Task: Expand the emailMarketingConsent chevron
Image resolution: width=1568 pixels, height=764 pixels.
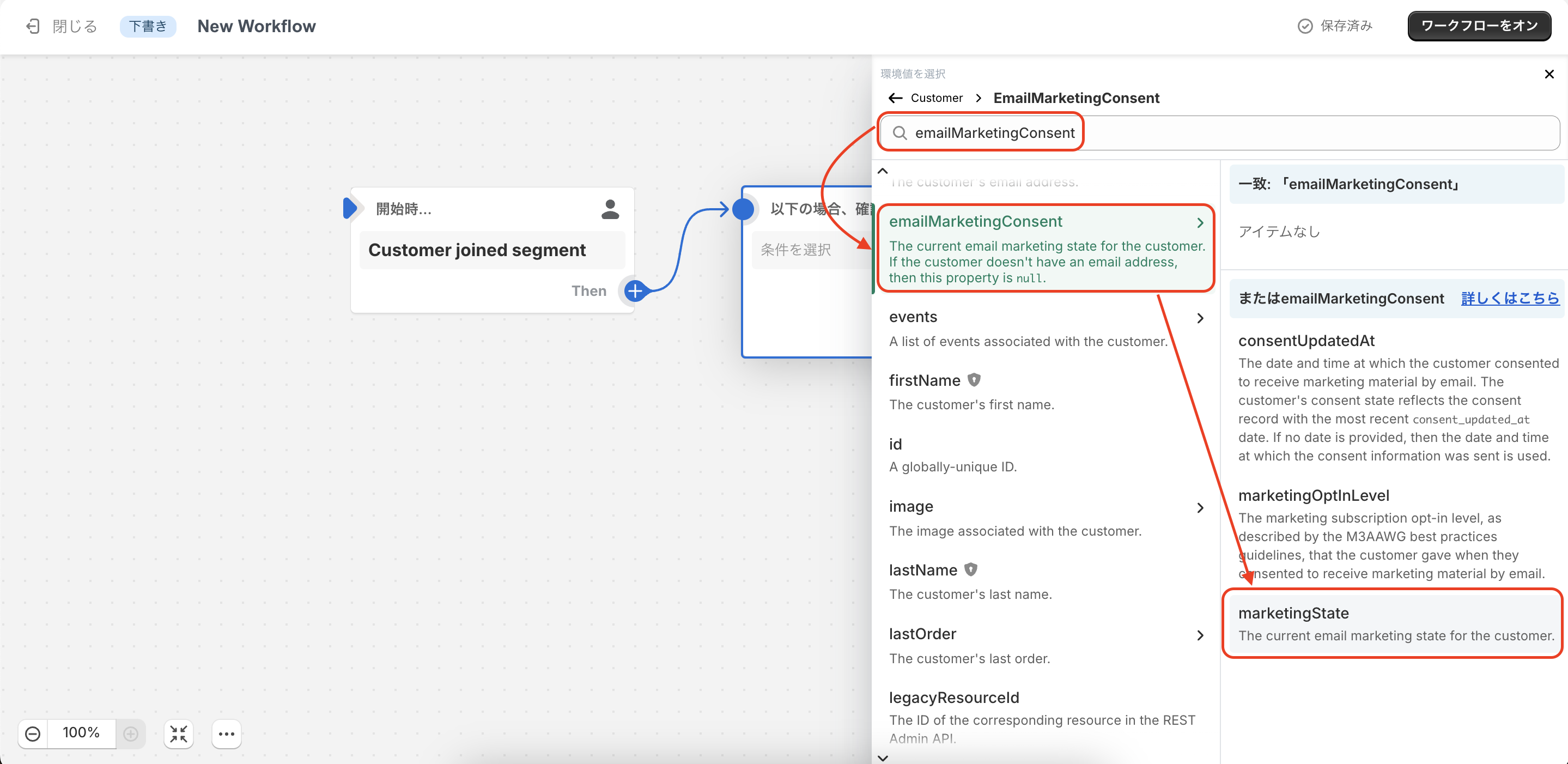Action: pos(1200,223)
